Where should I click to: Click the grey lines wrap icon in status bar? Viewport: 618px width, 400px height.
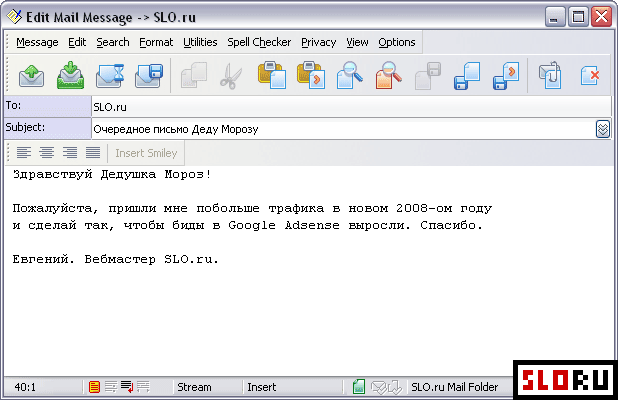pyautogui.click(x=111, y=387)
